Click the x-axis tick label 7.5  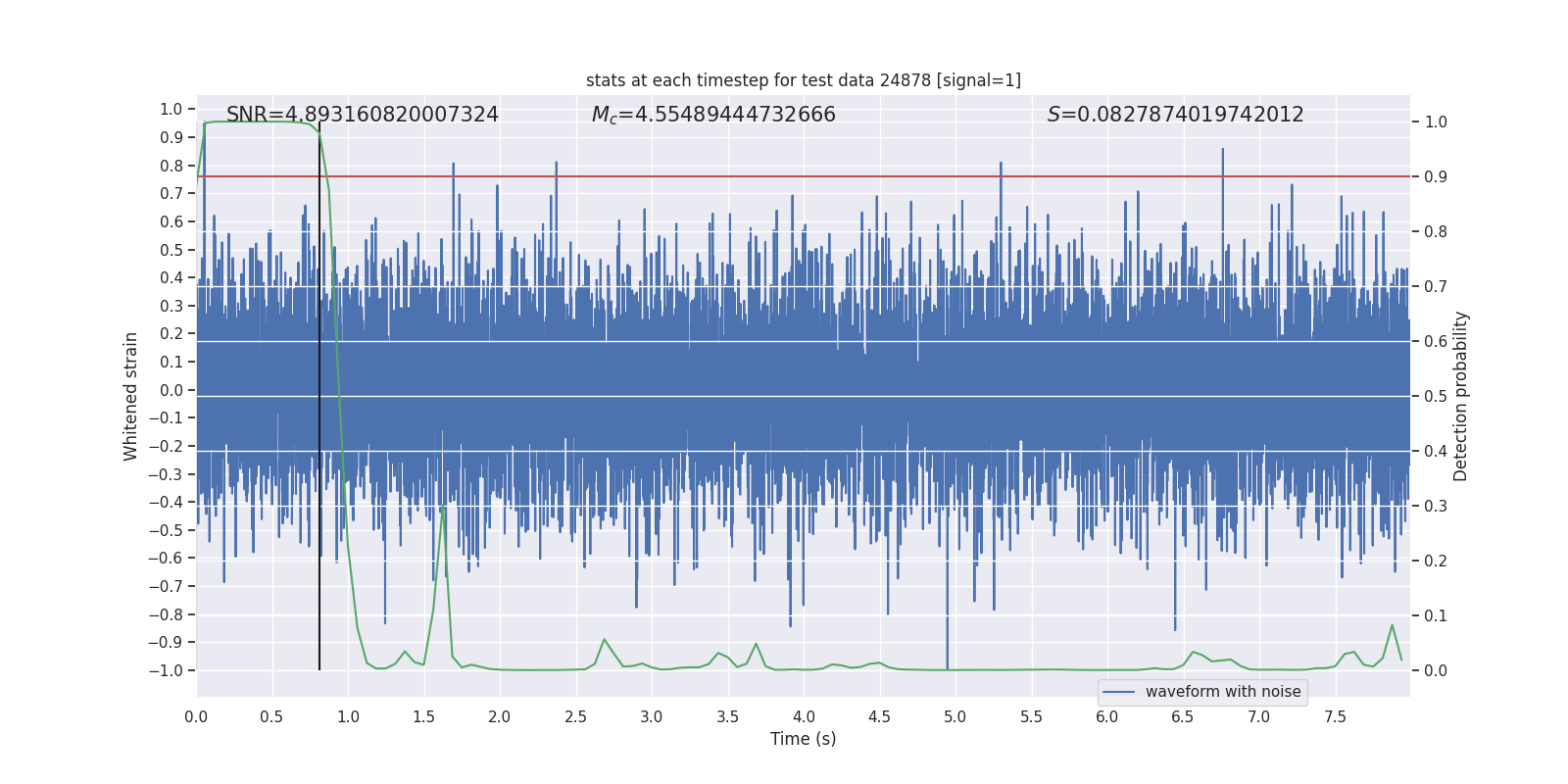1335,717
